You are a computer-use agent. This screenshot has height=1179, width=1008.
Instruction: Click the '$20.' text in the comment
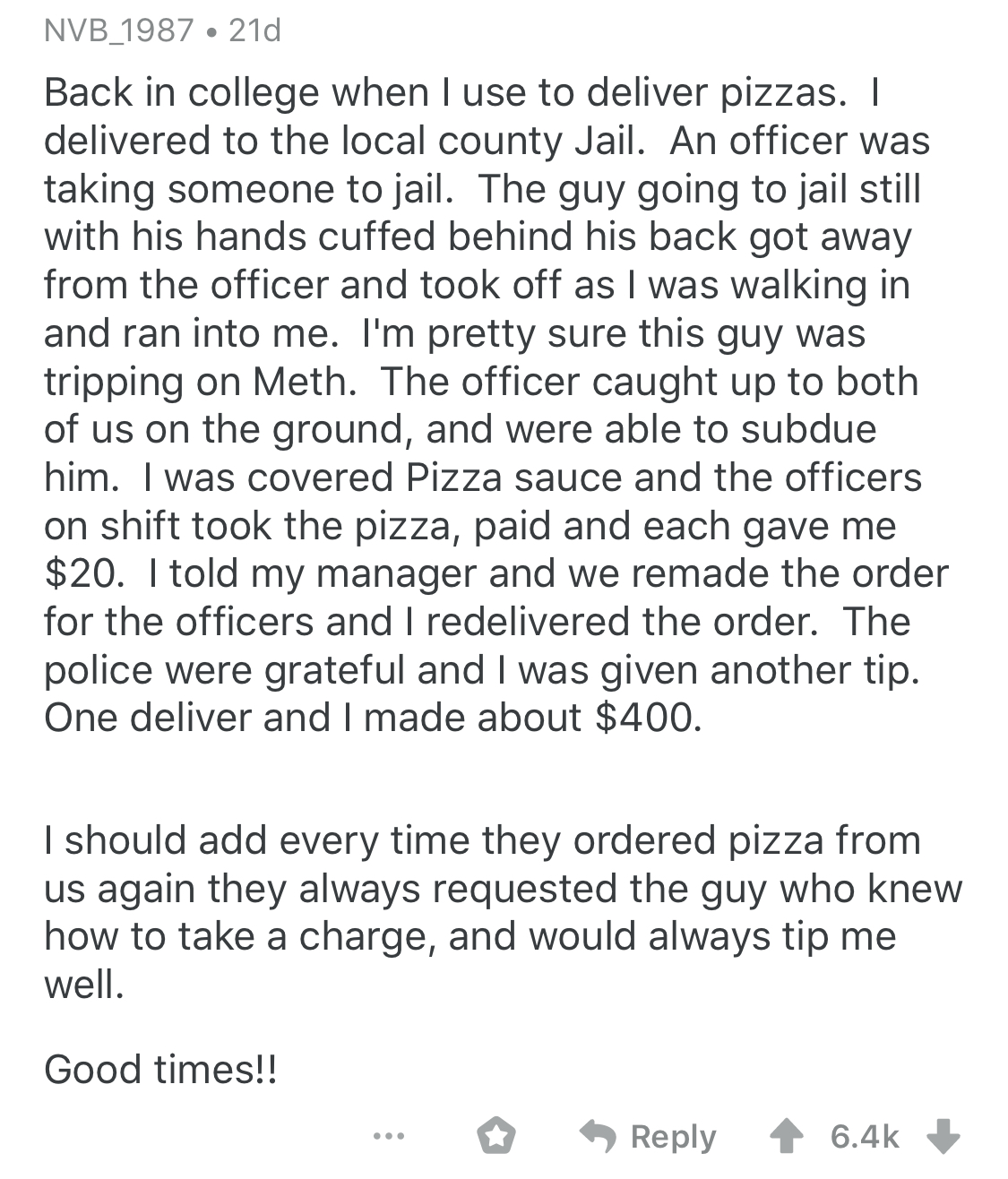81,573
